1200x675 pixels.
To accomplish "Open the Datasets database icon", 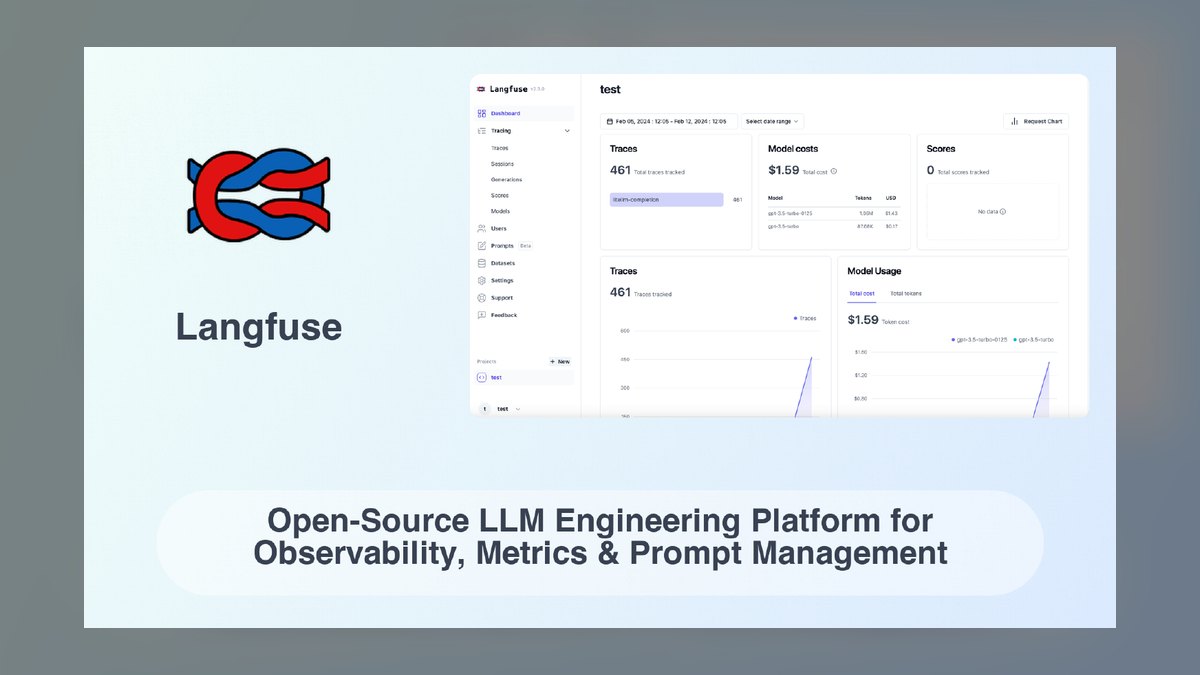I will [481, 263].
